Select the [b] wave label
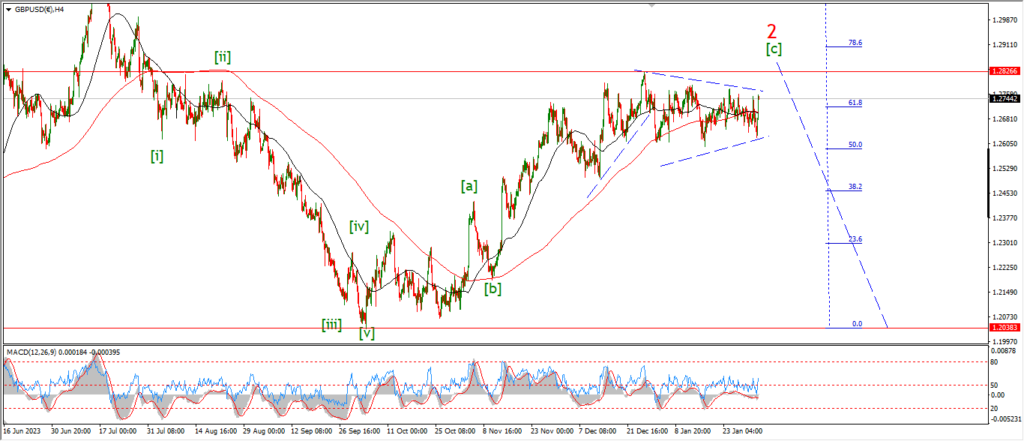1024x441 pixels. (492, 288)
